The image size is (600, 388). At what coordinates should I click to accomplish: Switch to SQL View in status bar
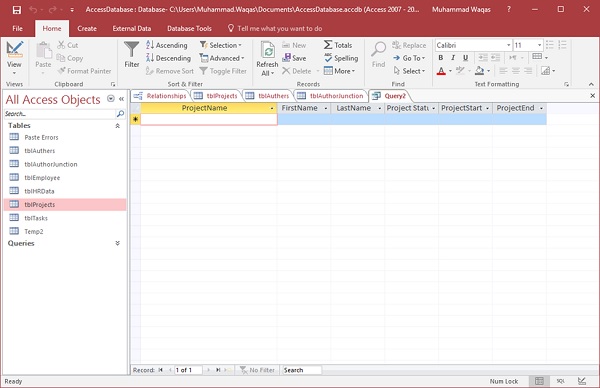click(x=561, y=381)
